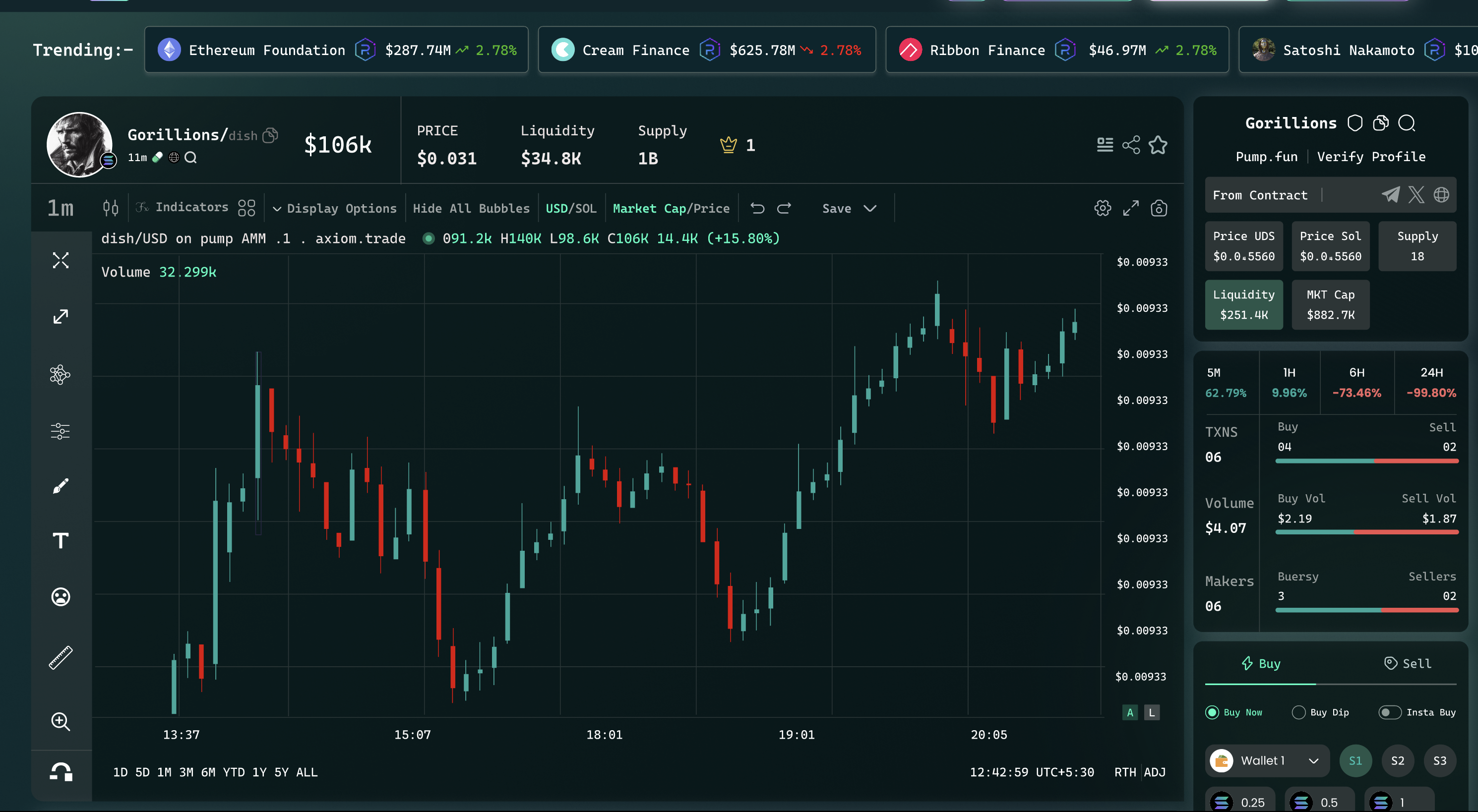Open the 1m timeframe selector

point(60,208)
